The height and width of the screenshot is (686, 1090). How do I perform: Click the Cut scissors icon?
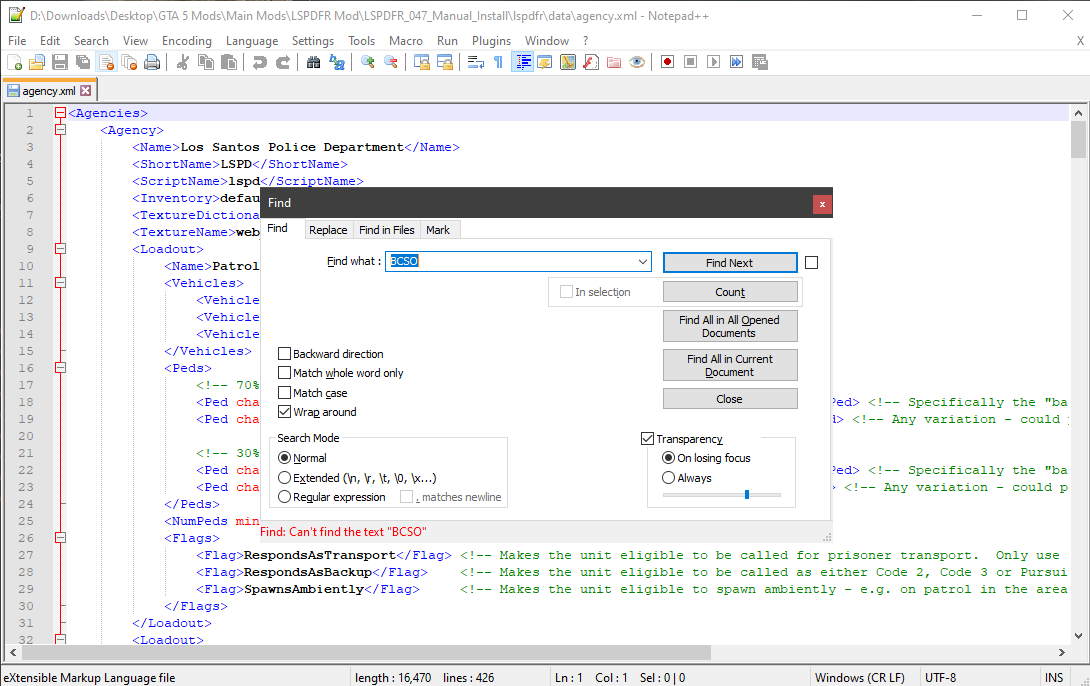(x=182, y=62)
